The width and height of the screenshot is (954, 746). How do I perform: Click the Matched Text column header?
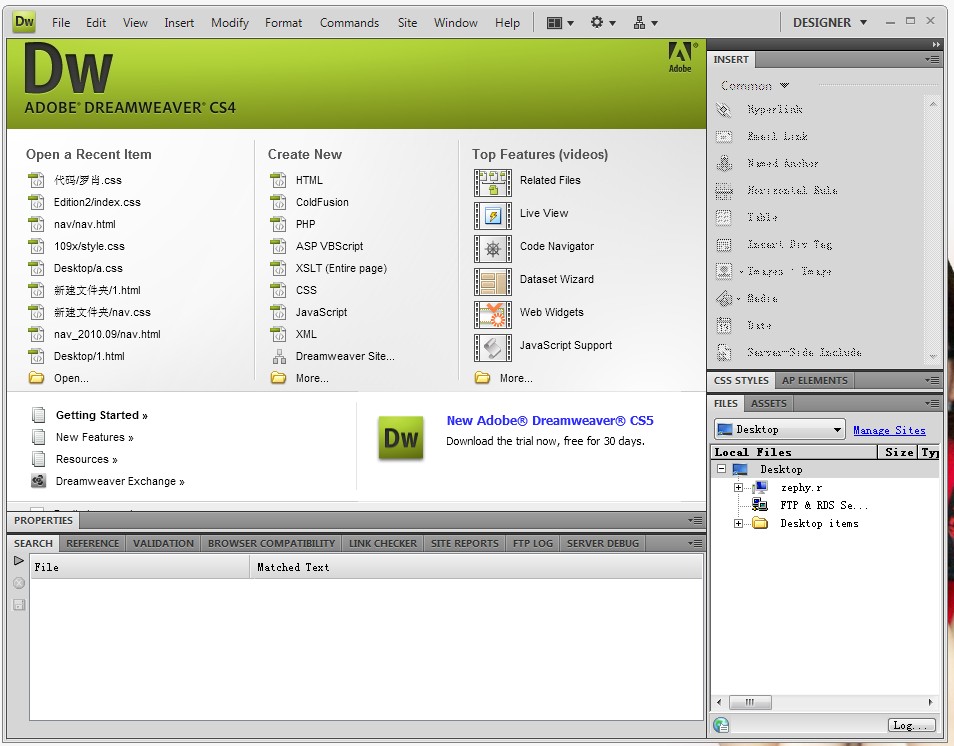pos(476,567)
